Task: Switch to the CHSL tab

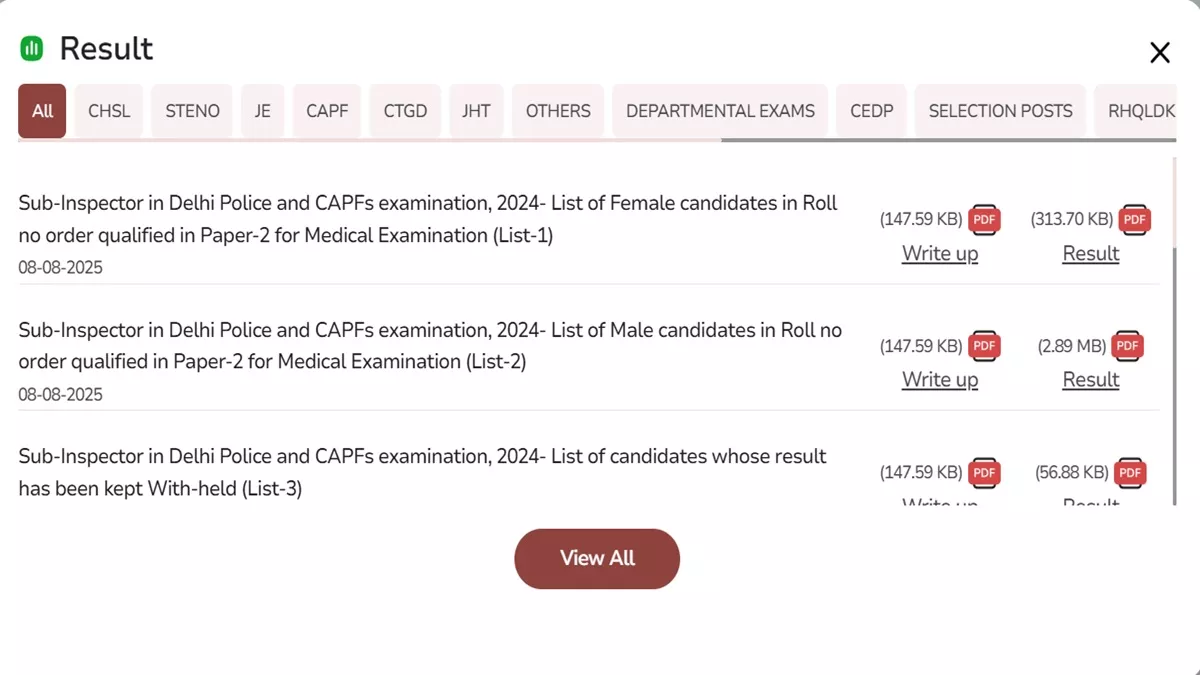Action: [x=109, y=111]
